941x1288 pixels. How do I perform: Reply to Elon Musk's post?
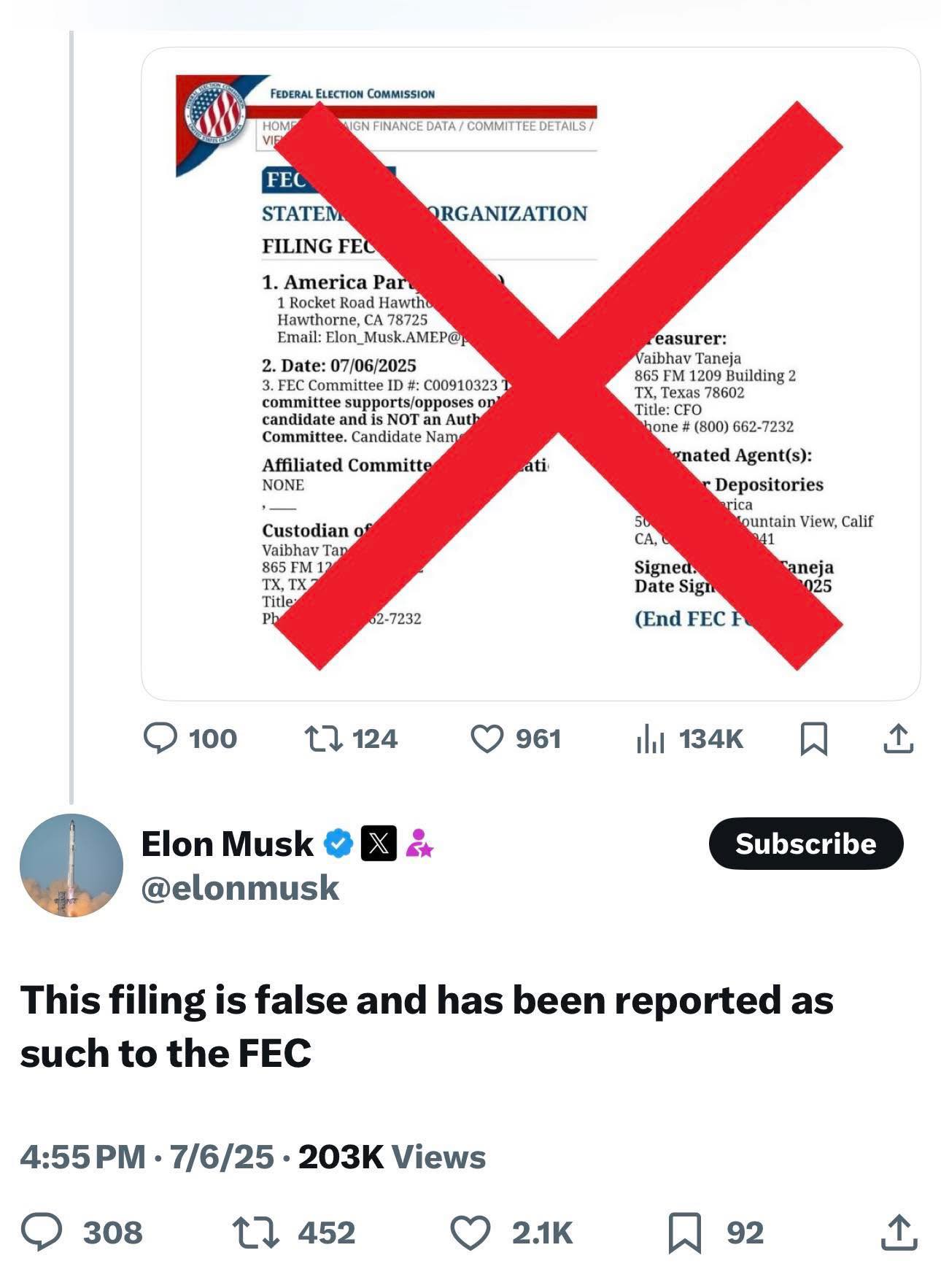tap(42, 1233)
